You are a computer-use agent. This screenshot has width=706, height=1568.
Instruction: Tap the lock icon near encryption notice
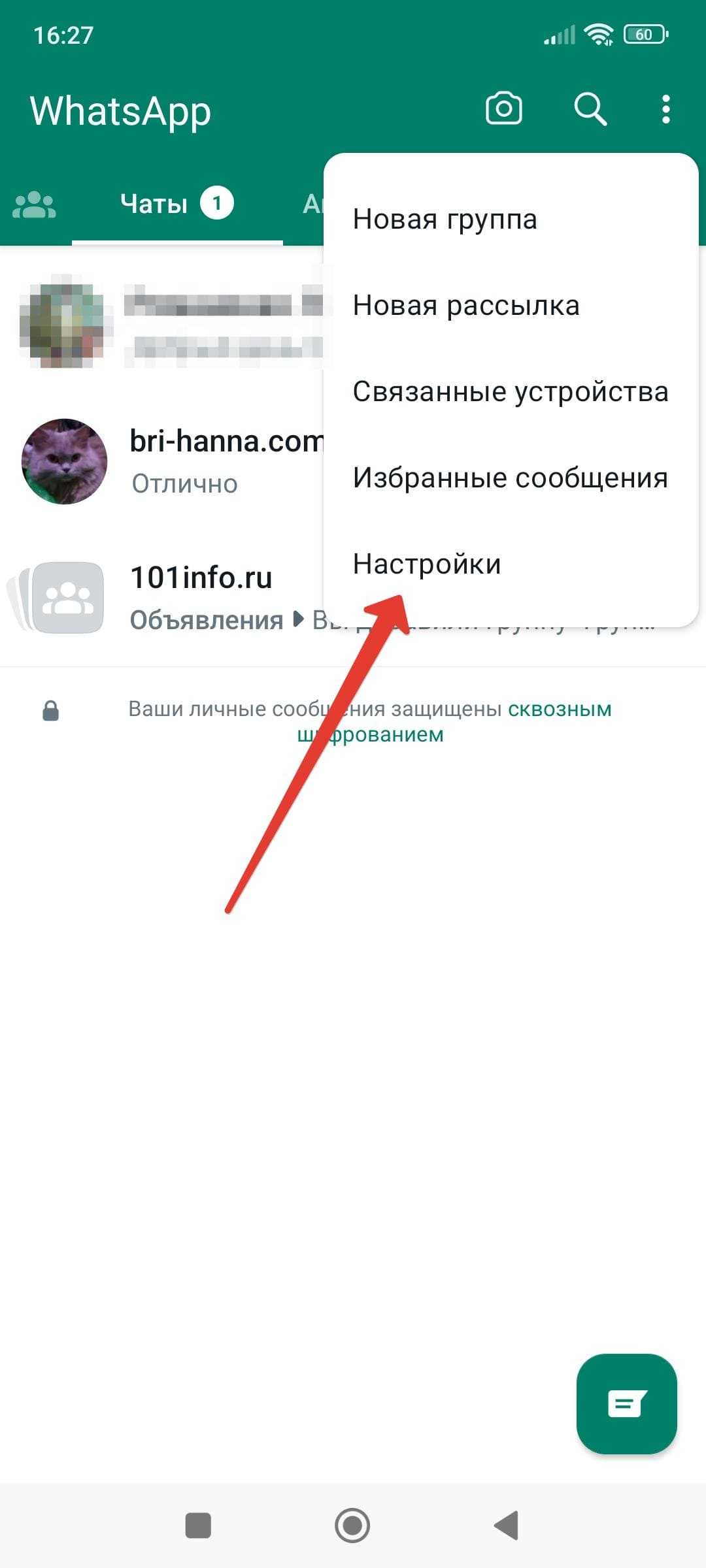tap(50, 711)
